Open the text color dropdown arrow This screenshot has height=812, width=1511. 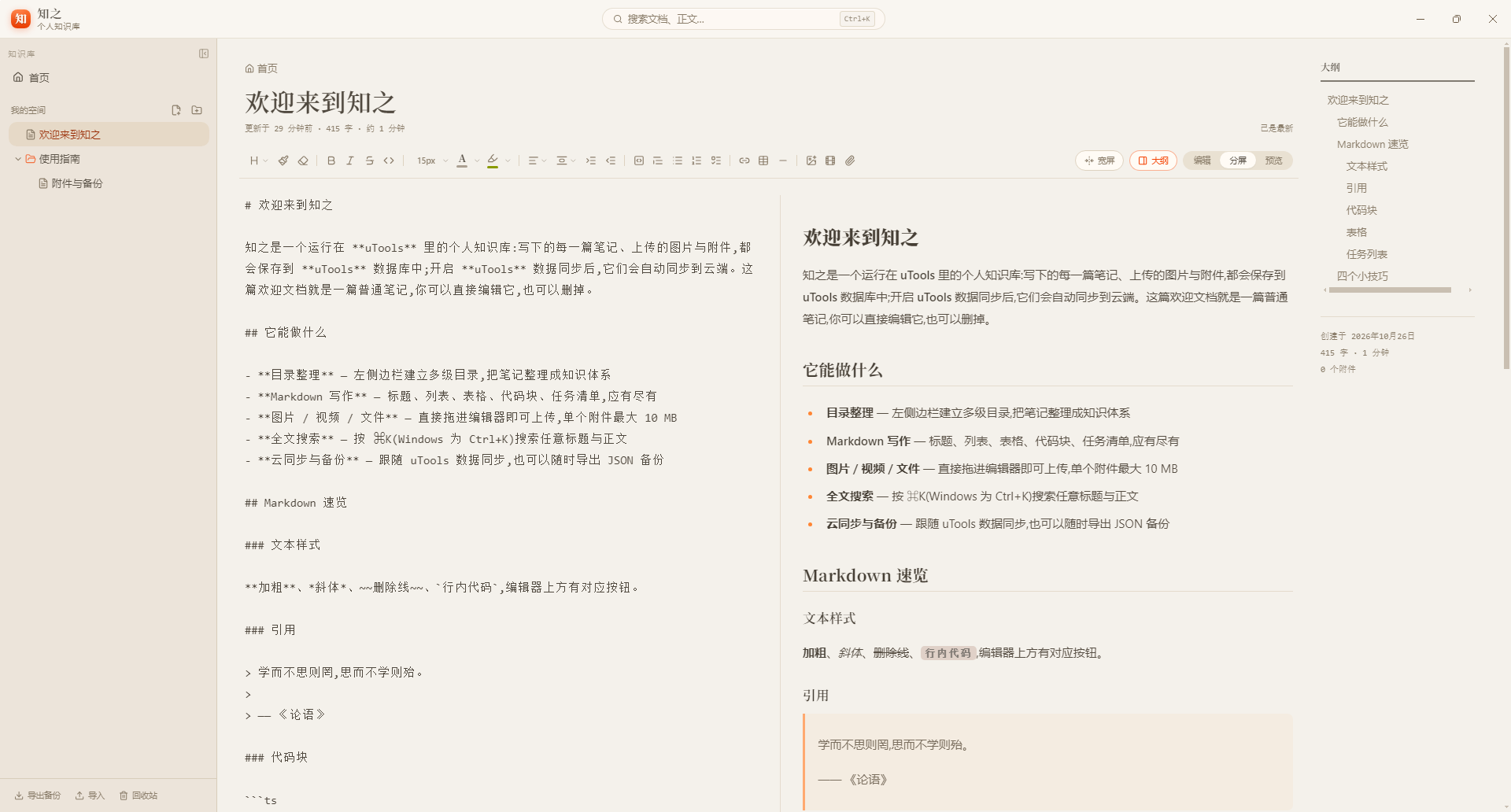click(477, 161)
